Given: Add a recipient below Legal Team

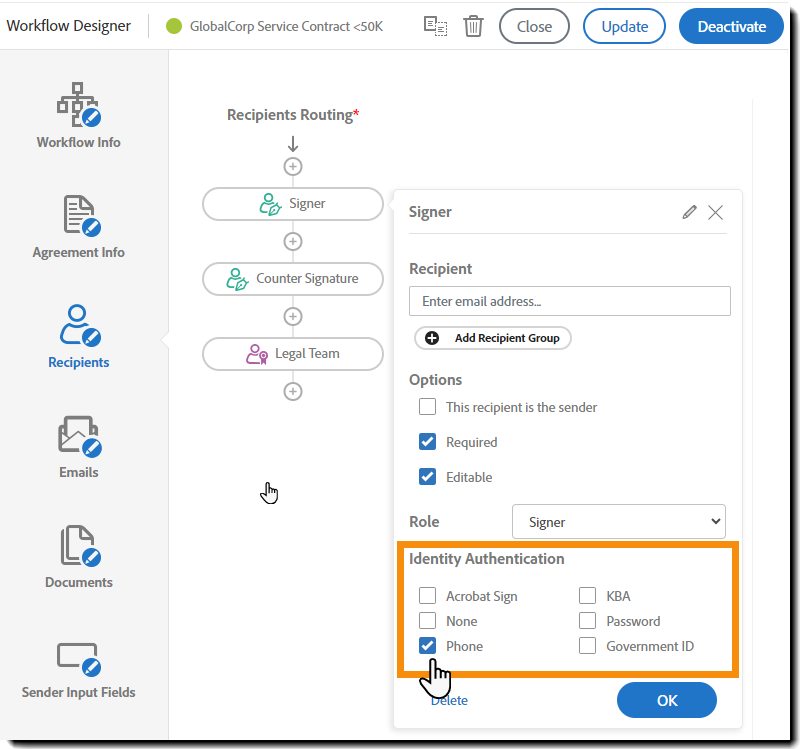Looking at the screenshot, I should (x=293, y=391).
